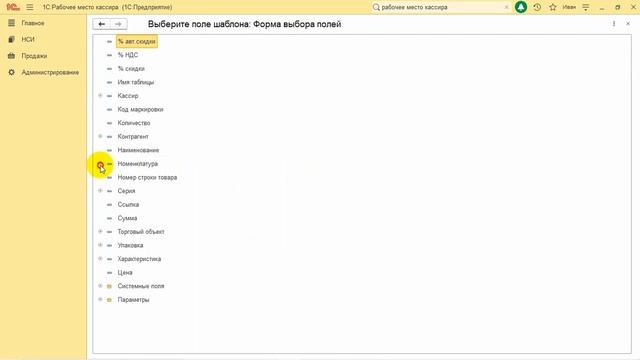Image resolution: width=640 pixels, height=360 pixels.
Task: Open the НСИ section
Action: click(x=28, y=40)
